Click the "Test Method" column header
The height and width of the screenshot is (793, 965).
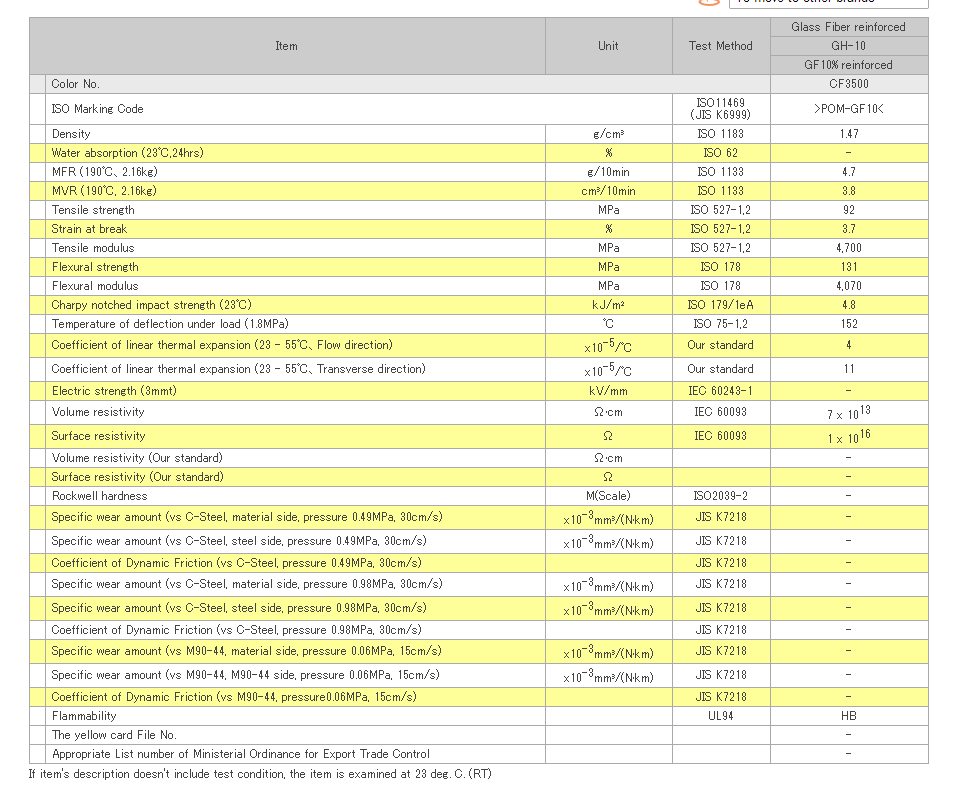pos(721,46)
